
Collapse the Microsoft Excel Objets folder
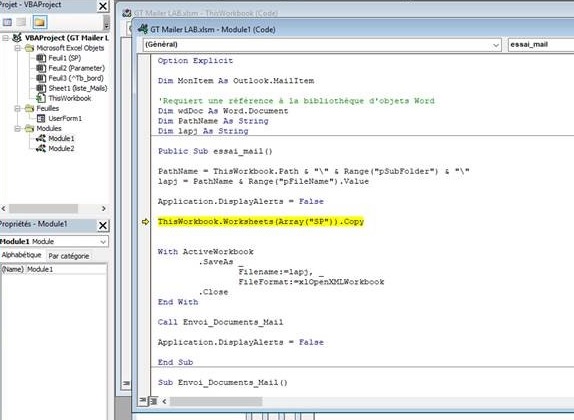[x=17, y=48]
